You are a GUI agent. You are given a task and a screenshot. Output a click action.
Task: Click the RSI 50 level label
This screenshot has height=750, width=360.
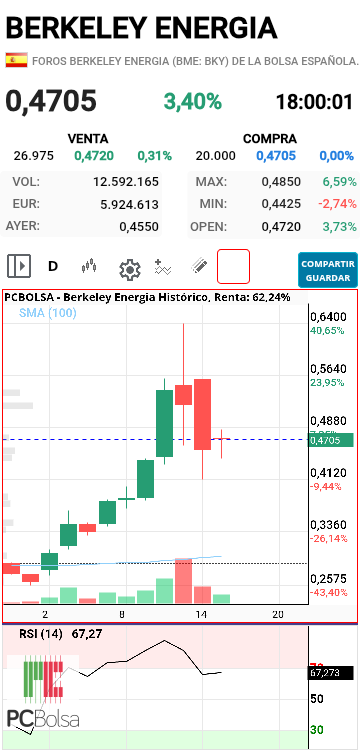(317, 699)
